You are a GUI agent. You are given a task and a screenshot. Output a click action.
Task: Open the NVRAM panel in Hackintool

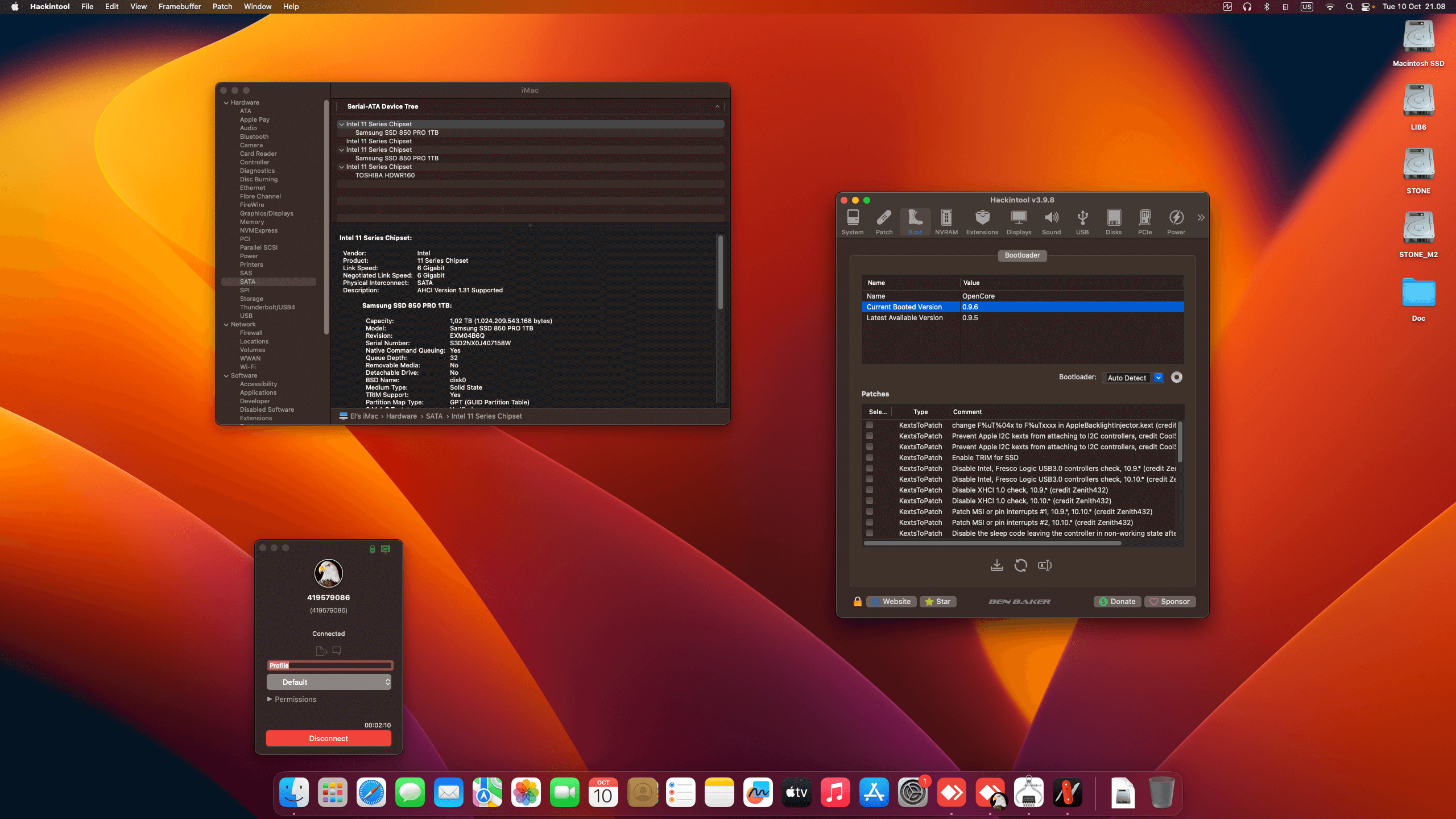(x=946, y=222)
